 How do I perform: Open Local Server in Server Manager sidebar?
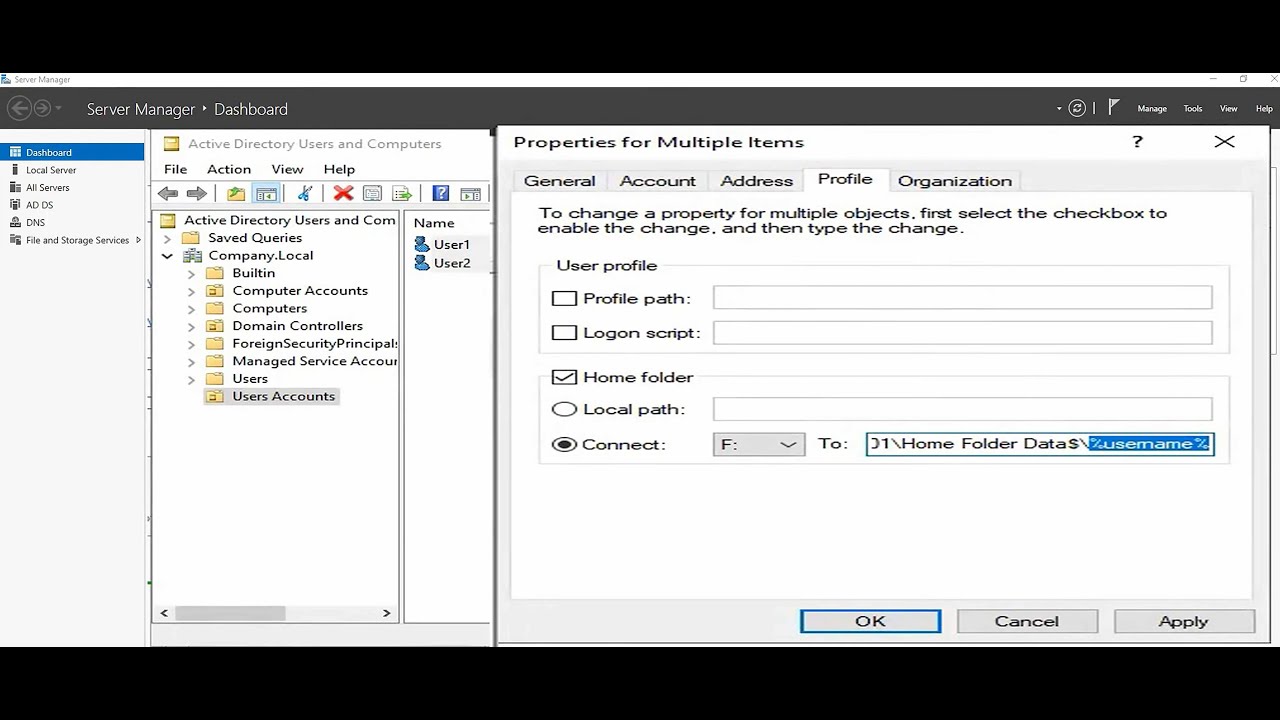point(51,170)
